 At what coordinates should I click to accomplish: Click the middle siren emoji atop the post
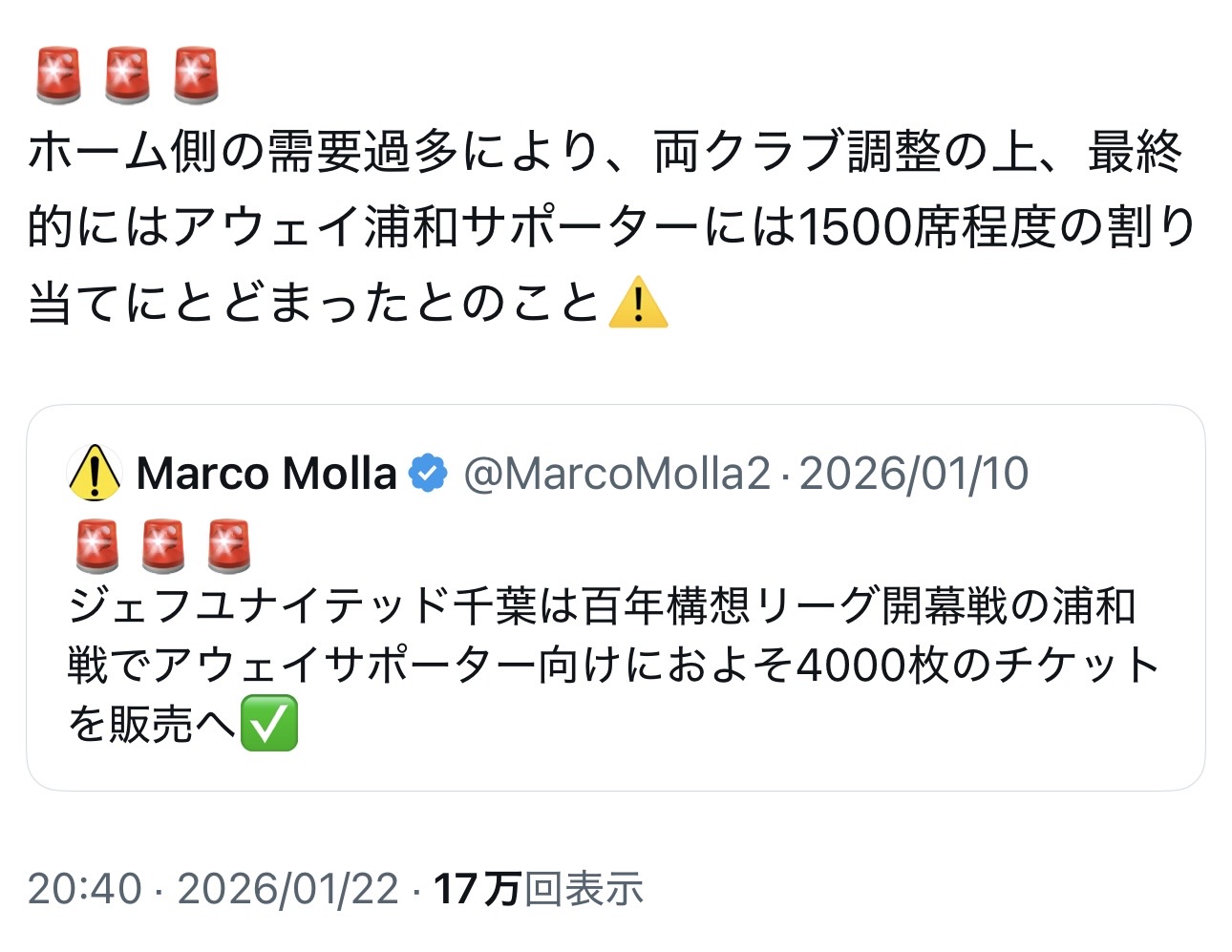128,74
